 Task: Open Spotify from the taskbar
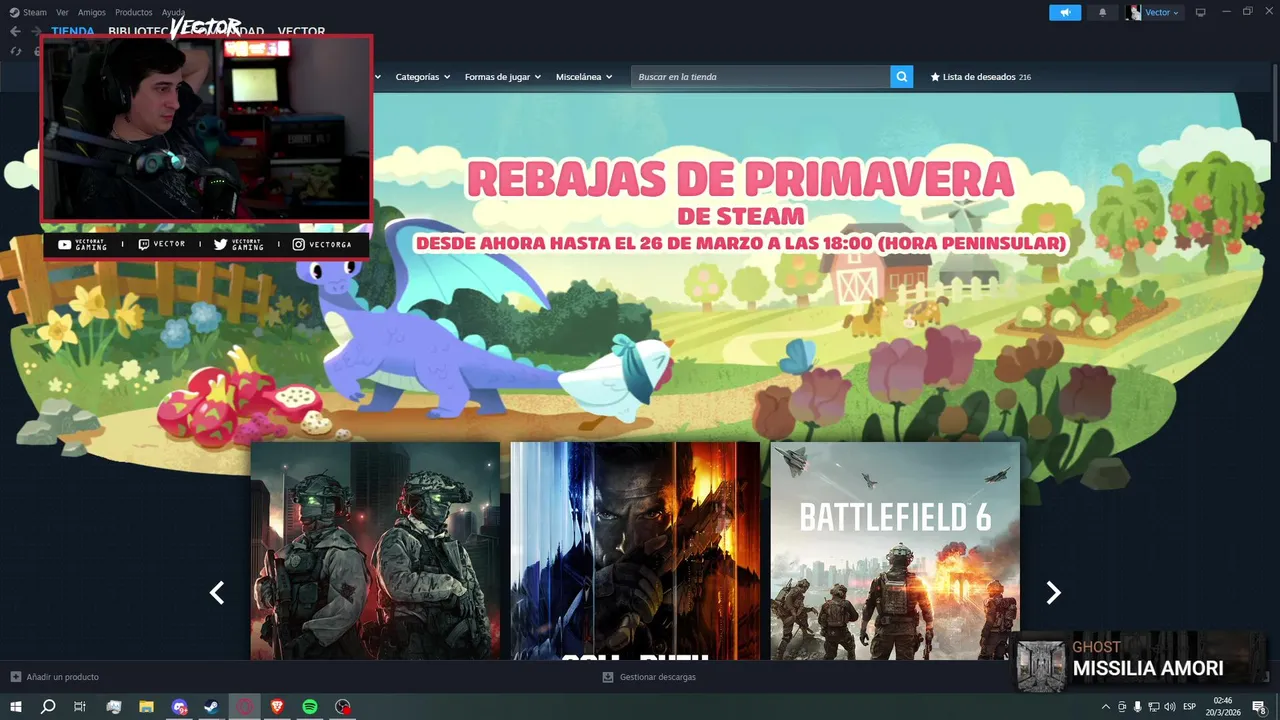click(x=310, y=707)
